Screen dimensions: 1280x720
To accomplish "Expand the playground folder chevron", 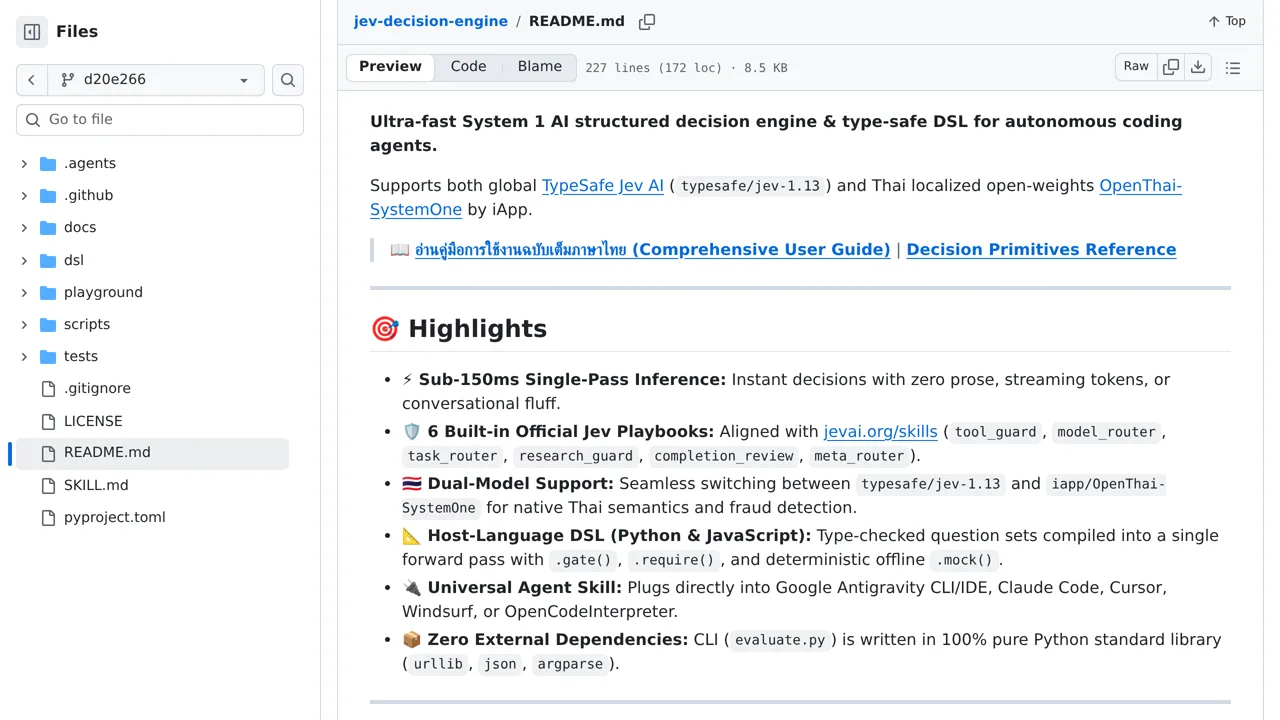I will [24, 293].
